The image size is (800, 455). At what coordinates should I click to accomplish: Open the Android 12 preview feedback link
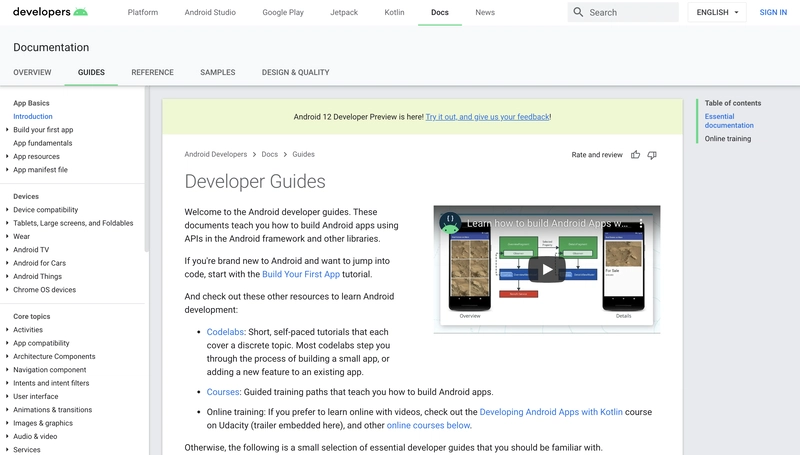point(487,117)
